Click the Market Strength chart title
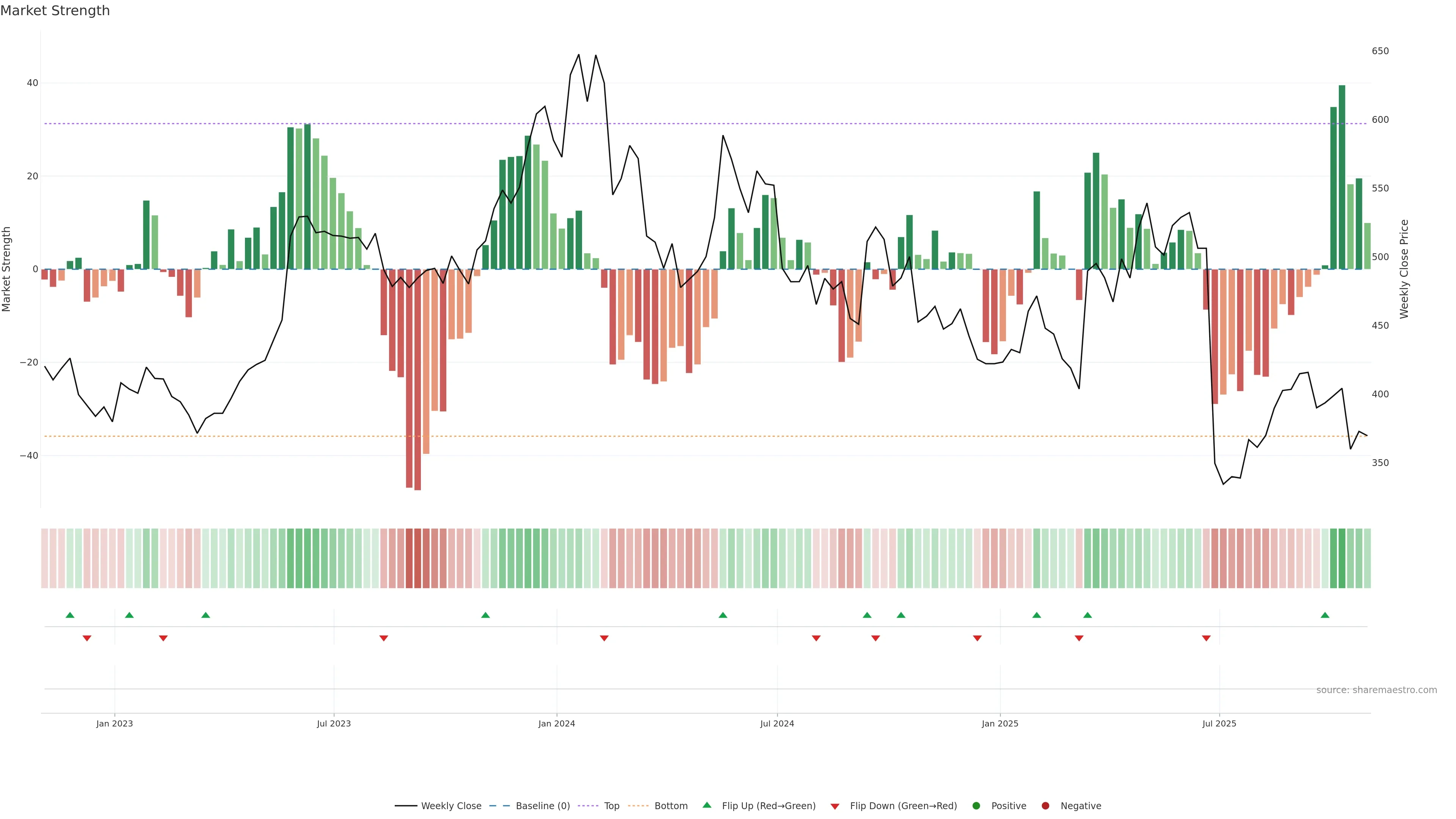The height and width of the screenshot is (819, 1456). coord(55,11)
